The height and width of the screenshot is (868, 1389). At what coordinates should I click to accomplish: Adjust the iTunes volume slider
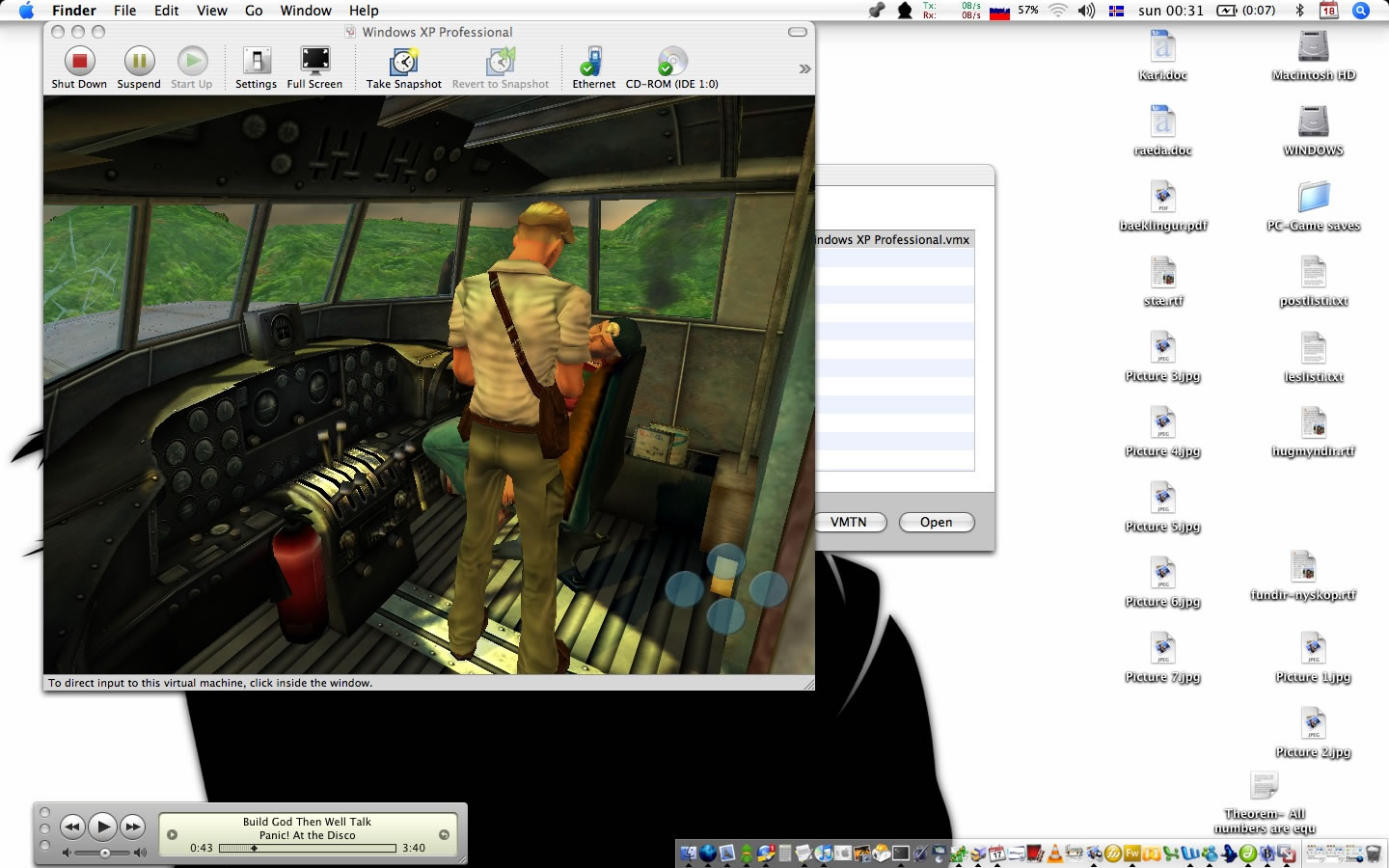tap(104, 853)
